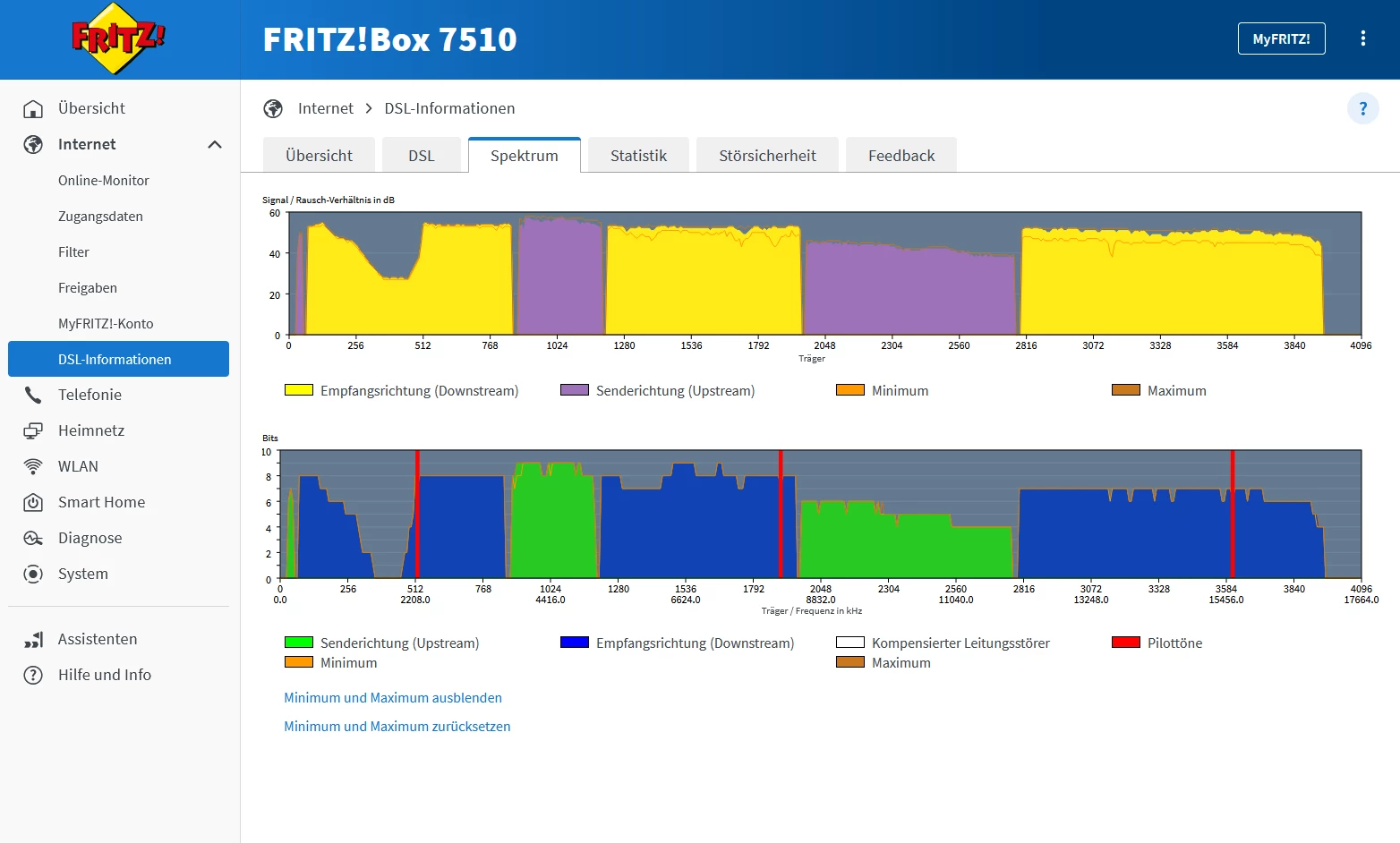Click the Heimnetz network icon

coord(33,430)
